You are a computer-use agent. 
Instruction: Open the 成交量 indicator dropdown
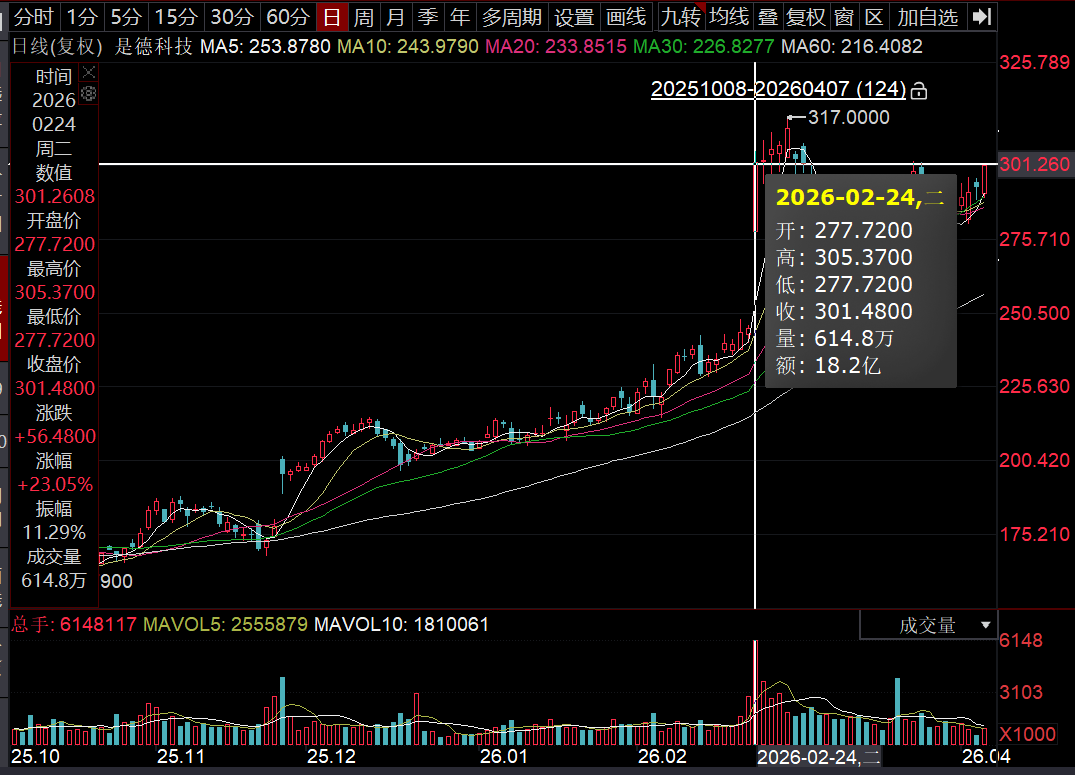928,625
